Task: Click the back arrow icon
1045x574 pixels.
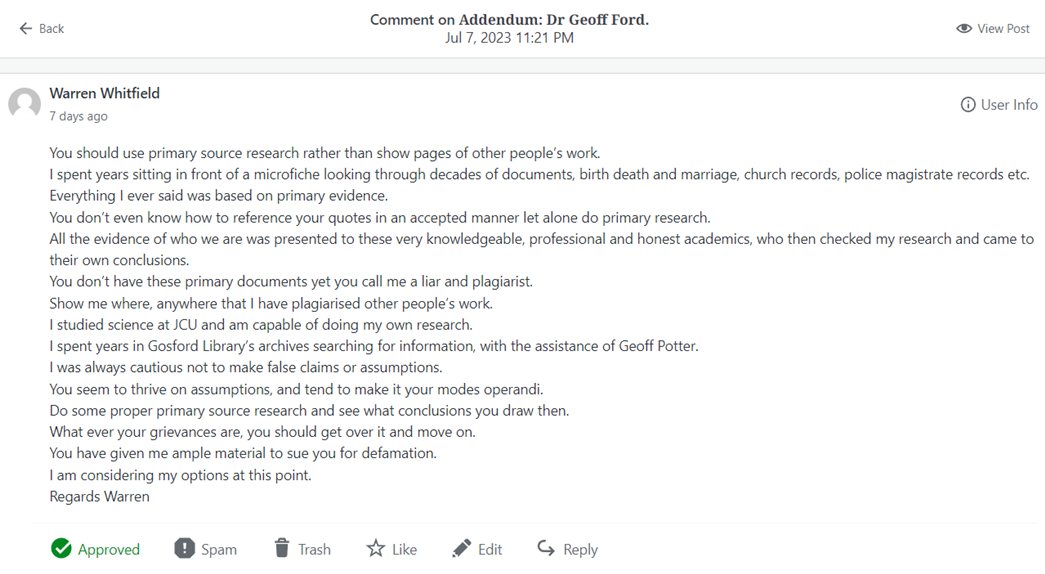Action: [26, 29]
